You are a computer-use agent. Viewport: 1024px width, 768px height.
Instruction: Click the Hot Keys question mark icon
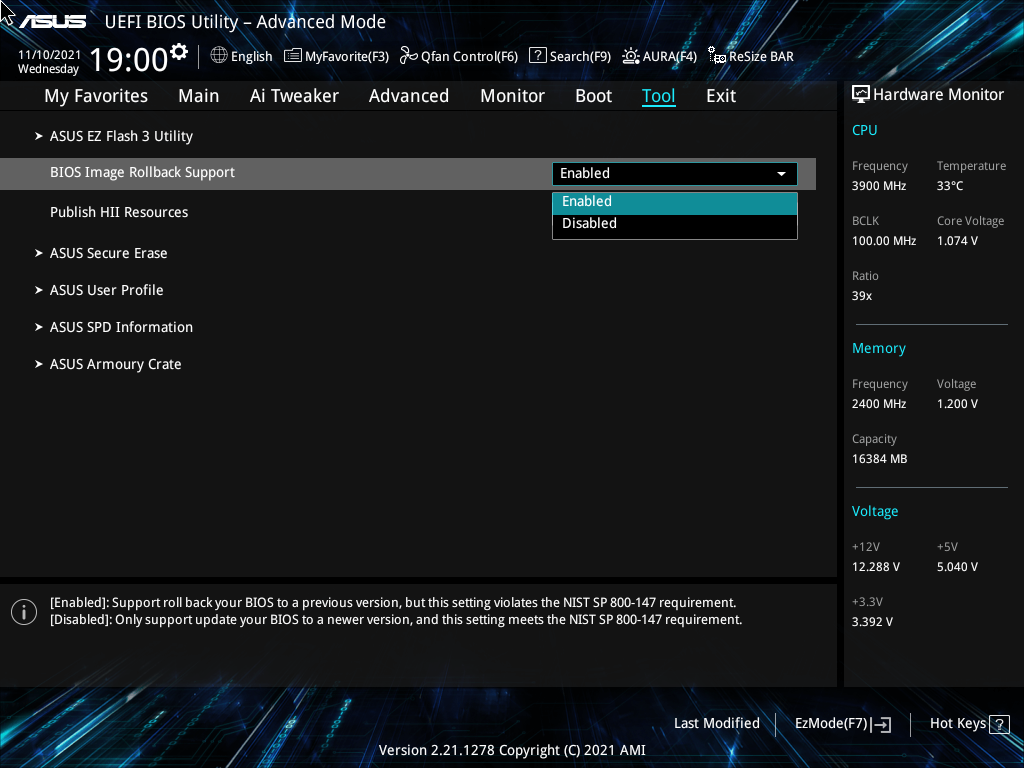[999, 724]
